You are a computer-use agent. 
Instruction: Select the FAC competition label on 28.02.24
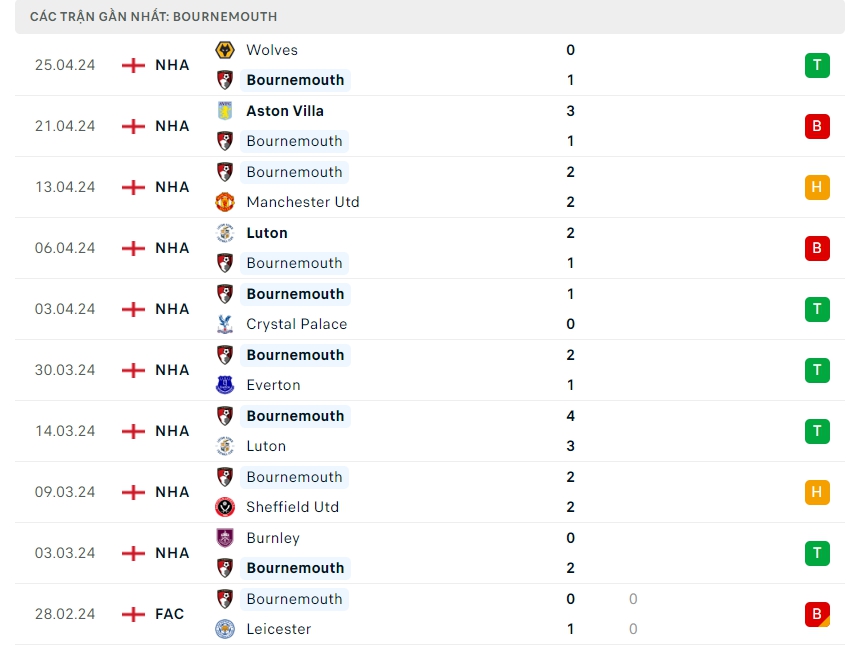170,614
